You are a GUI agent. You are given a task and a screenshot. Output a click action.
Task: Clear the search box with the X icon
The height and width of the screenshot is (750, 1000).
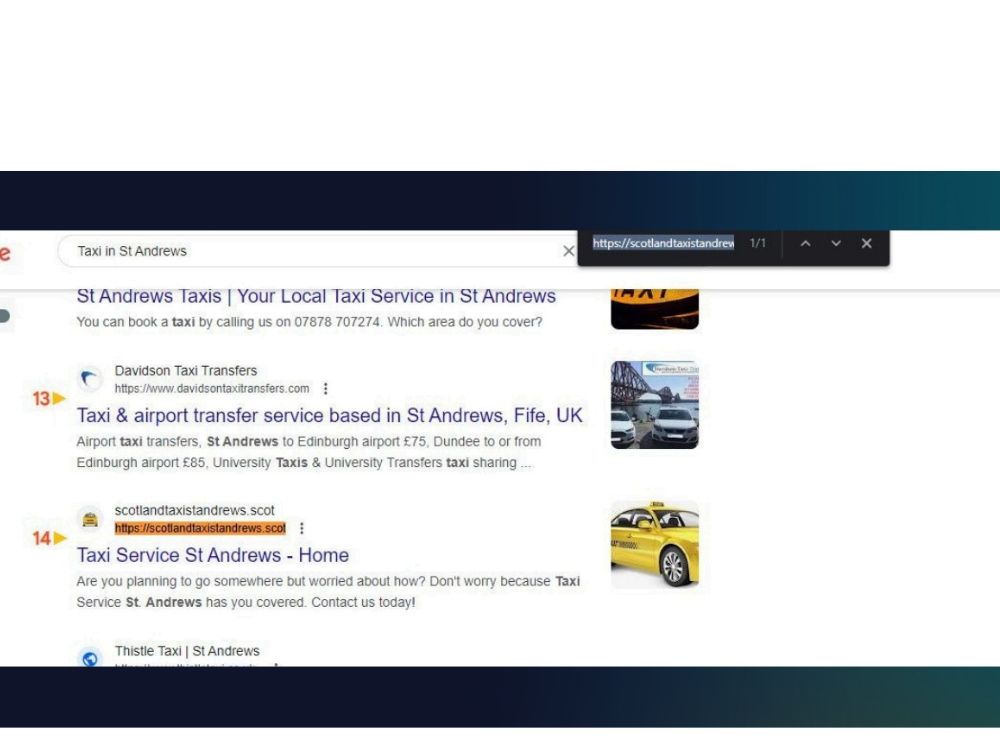[x=568, y=251]
